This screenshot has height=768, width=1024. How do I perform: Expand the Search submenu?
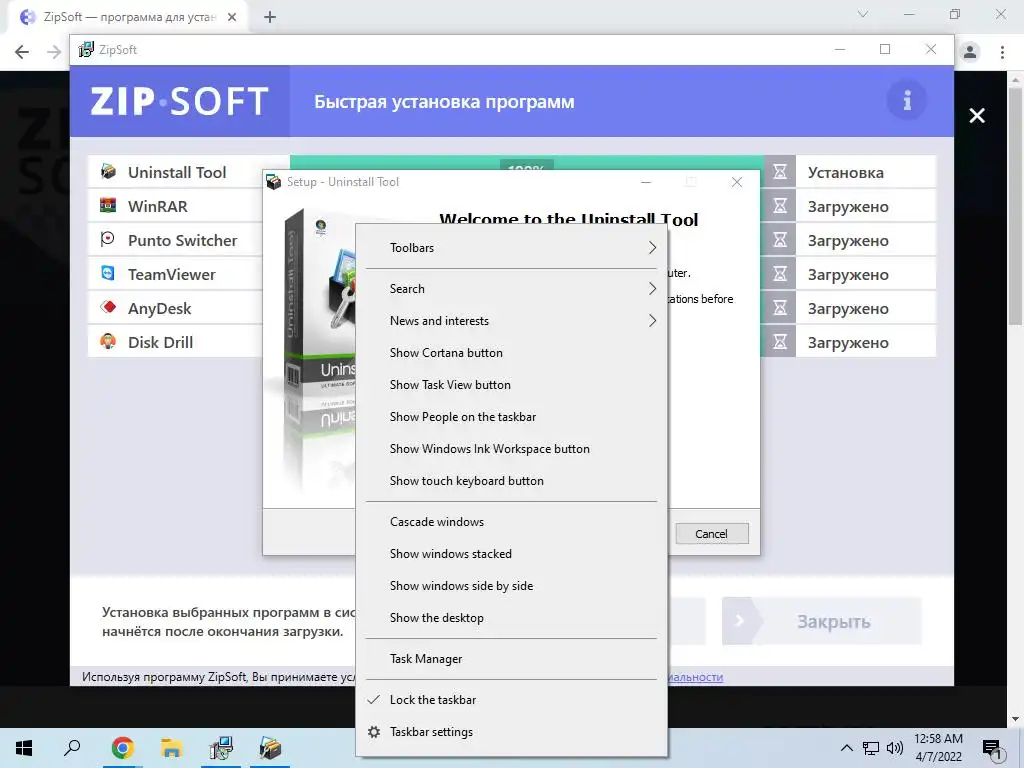tap(511, 289)
